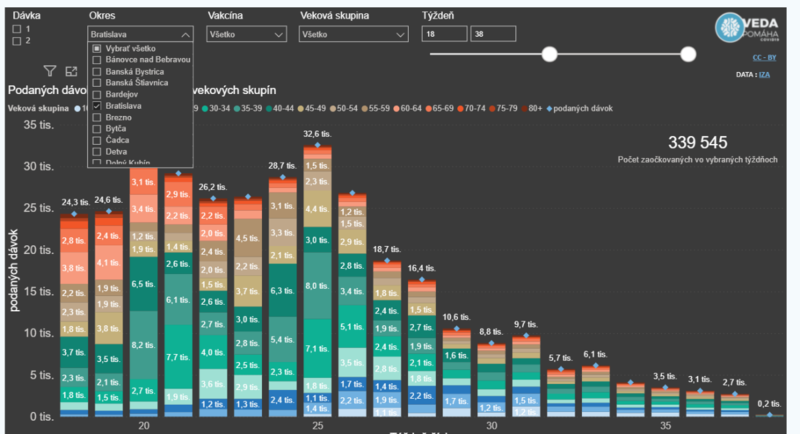Click the 40-44 legend item
The height and width of the screenshot is (434, 800).
[280, 108]
